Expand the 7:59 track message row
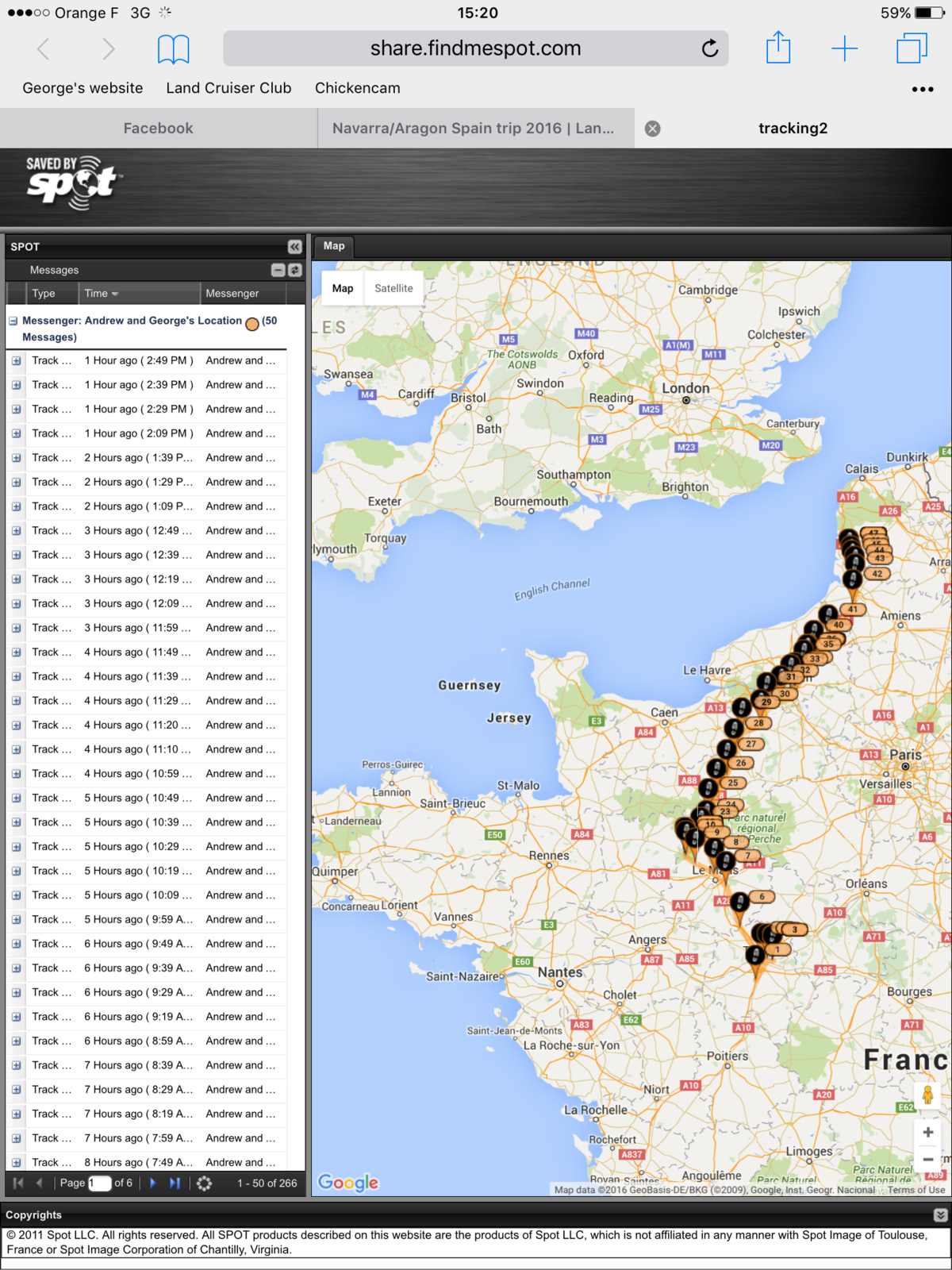The height and width of the screenshot is (1270, 952). 16,1138
